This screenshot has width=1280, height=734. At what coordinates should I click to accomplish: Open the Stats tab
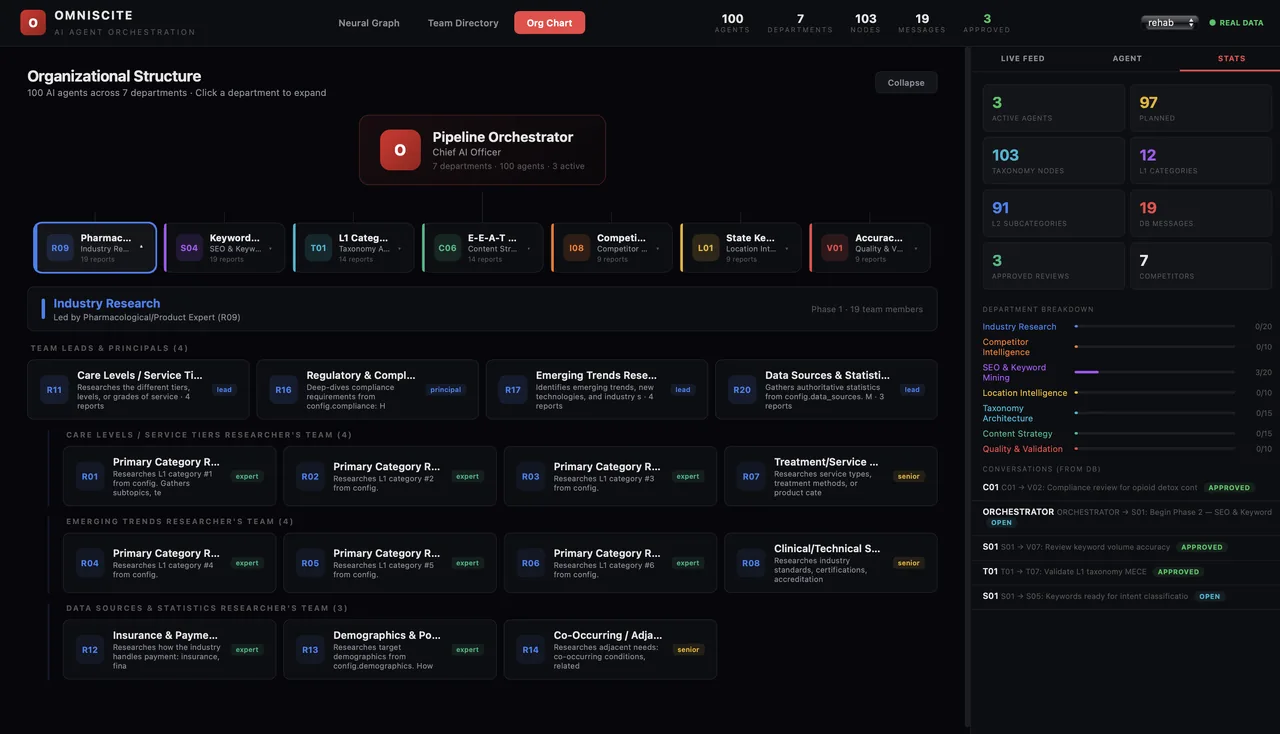pyautogui.click(x=1231, y=59)
